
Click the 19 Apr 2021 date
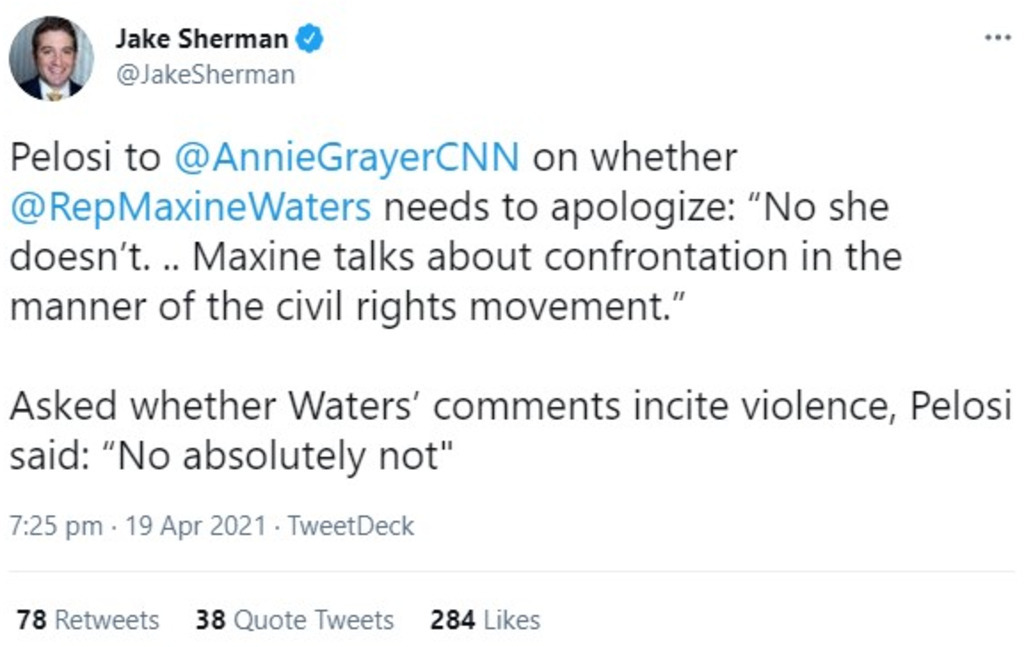(195, 526)
